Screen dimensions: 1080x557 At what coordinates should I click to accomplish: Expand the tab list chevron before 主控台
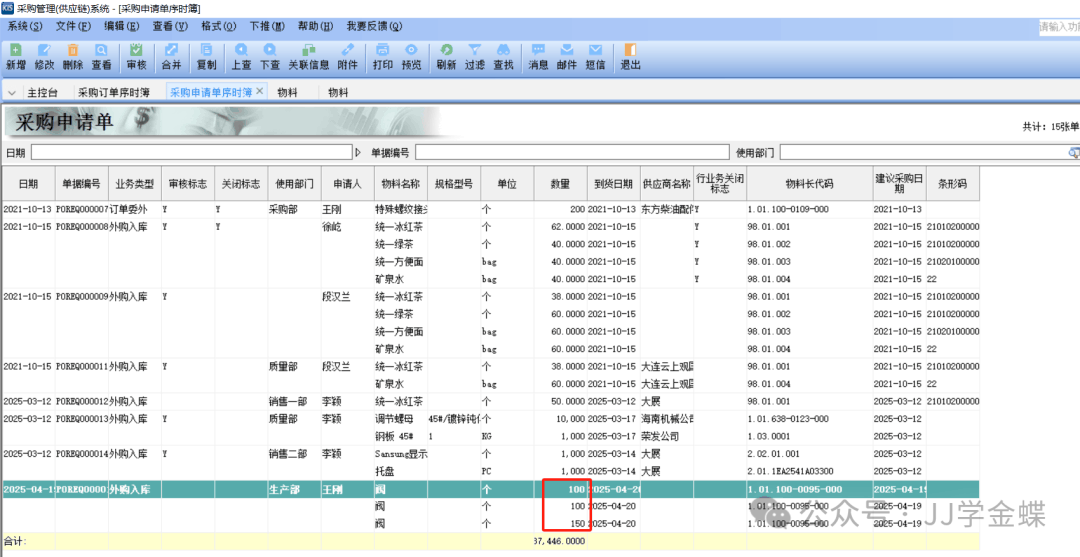pyautogui.click(x=12, y=93)
